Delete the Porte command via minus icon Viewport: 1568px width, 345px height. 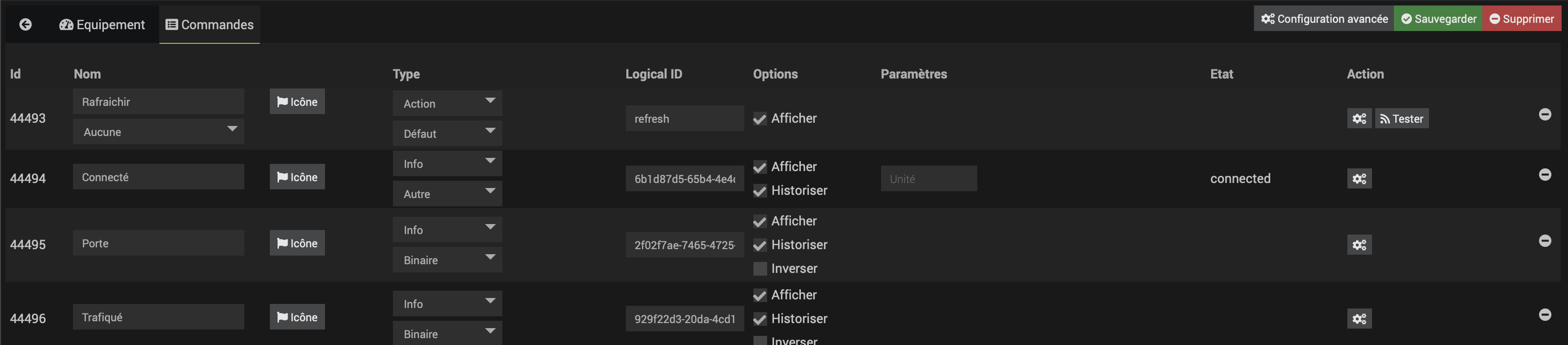[1544, 241]
